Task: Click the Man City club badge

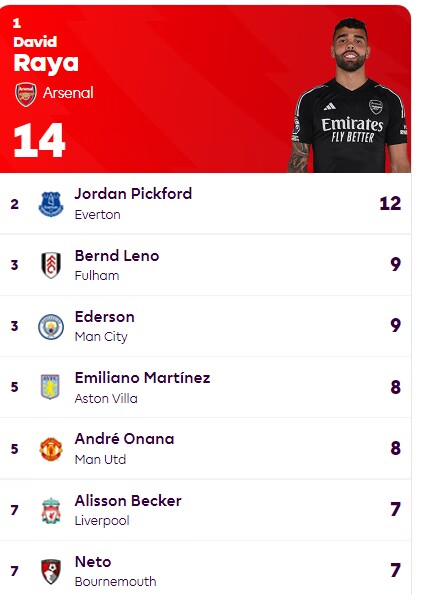Action: coord(51,326)
